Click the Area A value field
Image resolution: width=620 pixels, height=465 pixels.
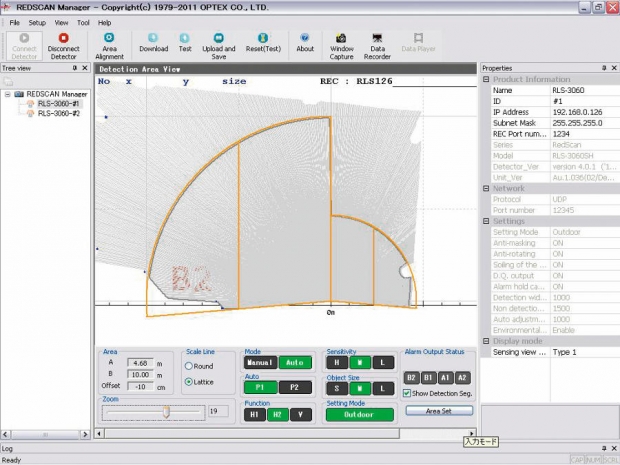pos(140,363)
